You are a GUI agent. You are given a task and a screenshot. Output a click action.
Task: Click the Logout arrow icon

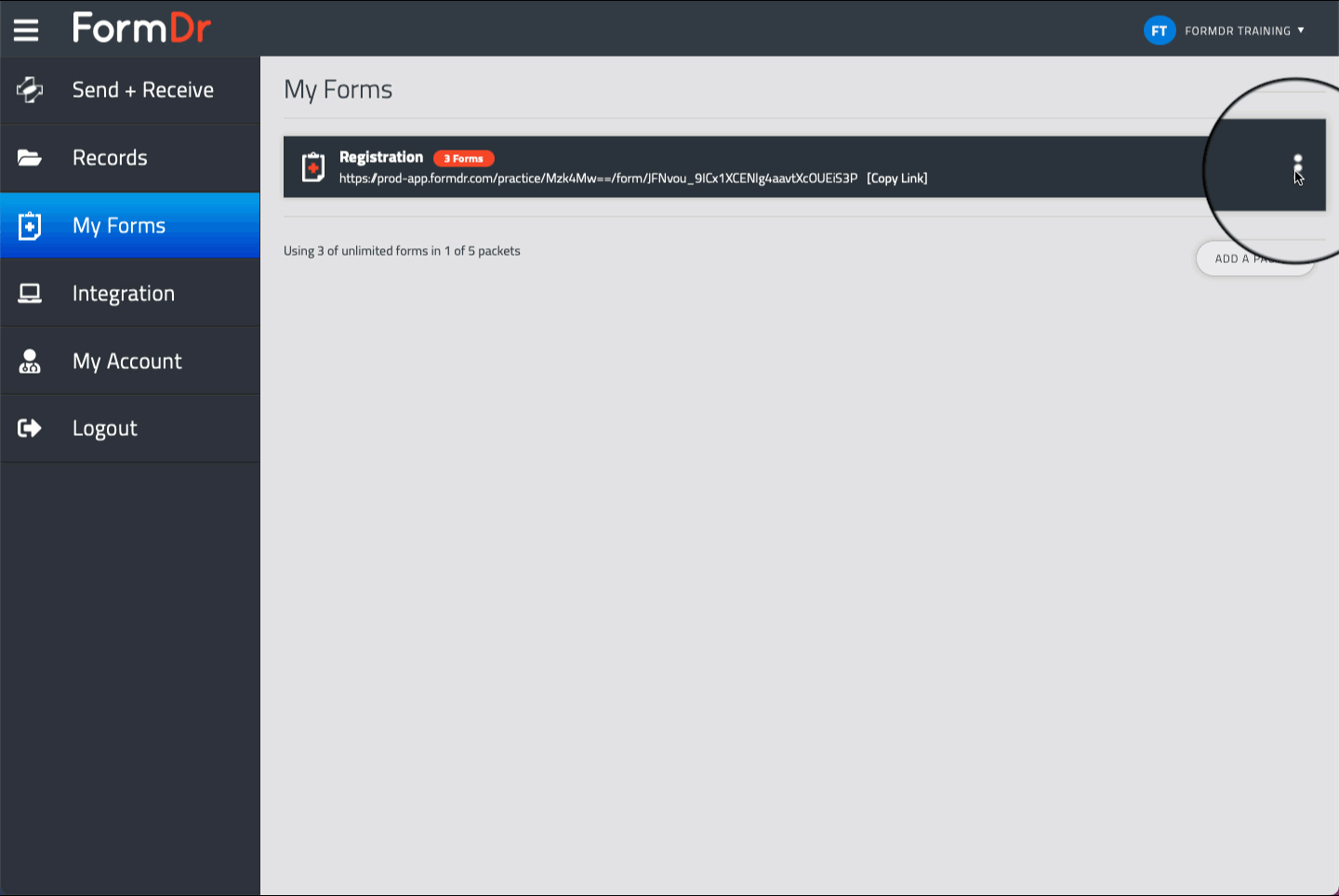point(30,428)
